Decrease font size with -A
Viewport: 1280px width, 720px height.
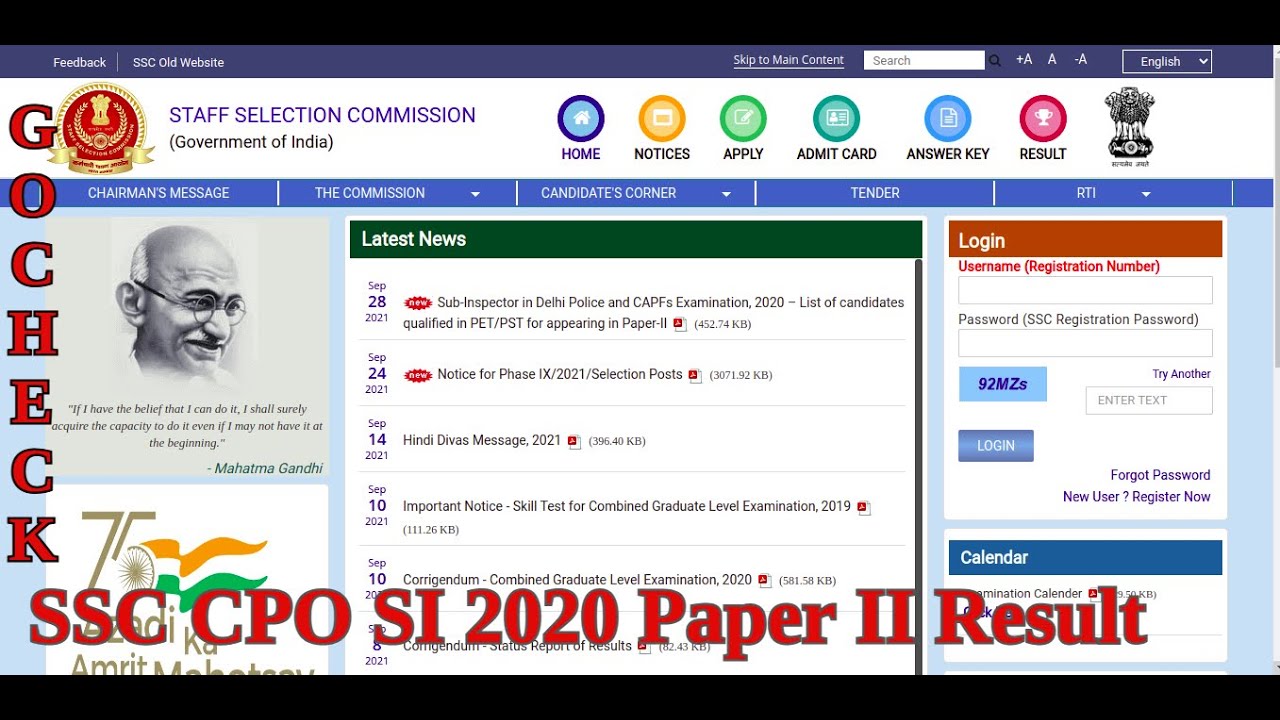1081,60
